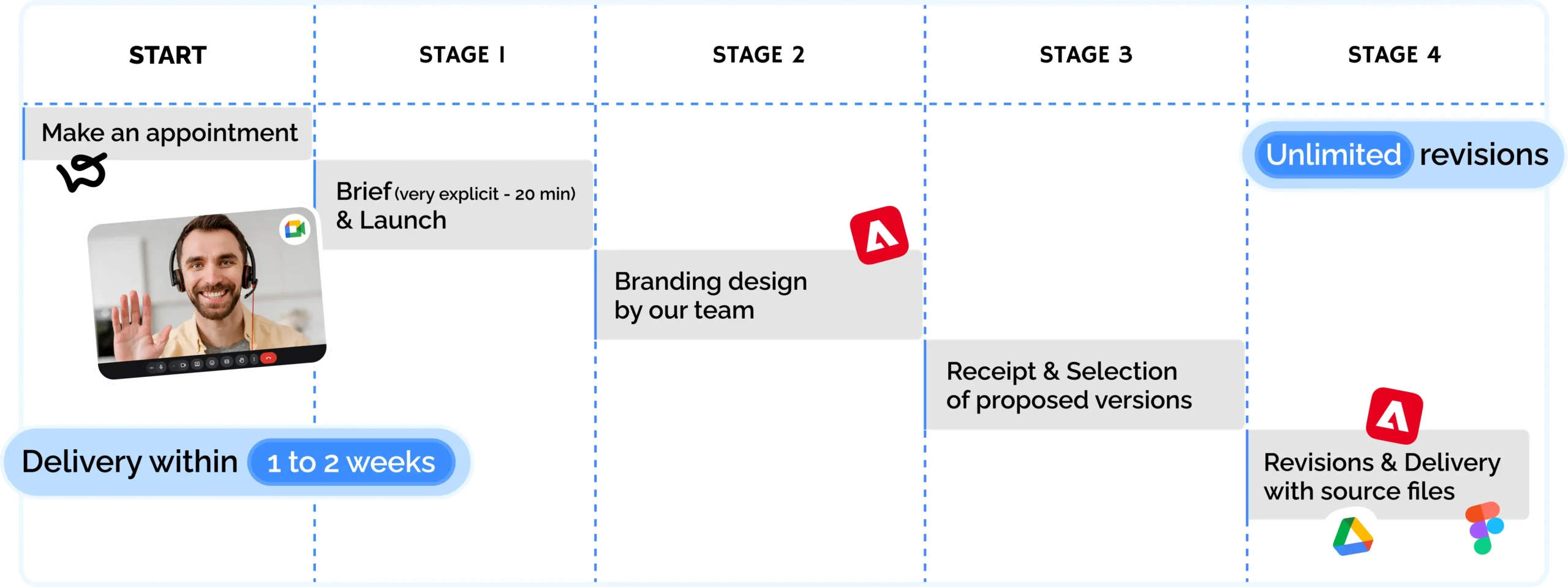Click the red end call button
The width and height of the screenshot is (1568, 587).
(x=268, y=358)
